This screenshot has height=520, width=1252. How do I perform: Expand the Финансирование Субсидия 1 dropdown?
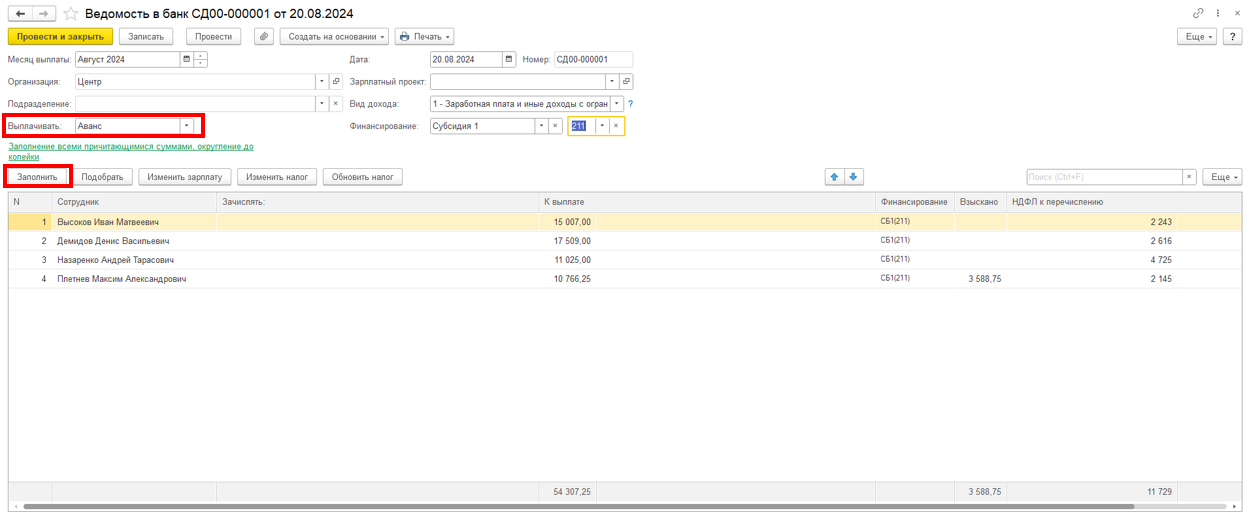pyautogui.click(x=541, y=126)
